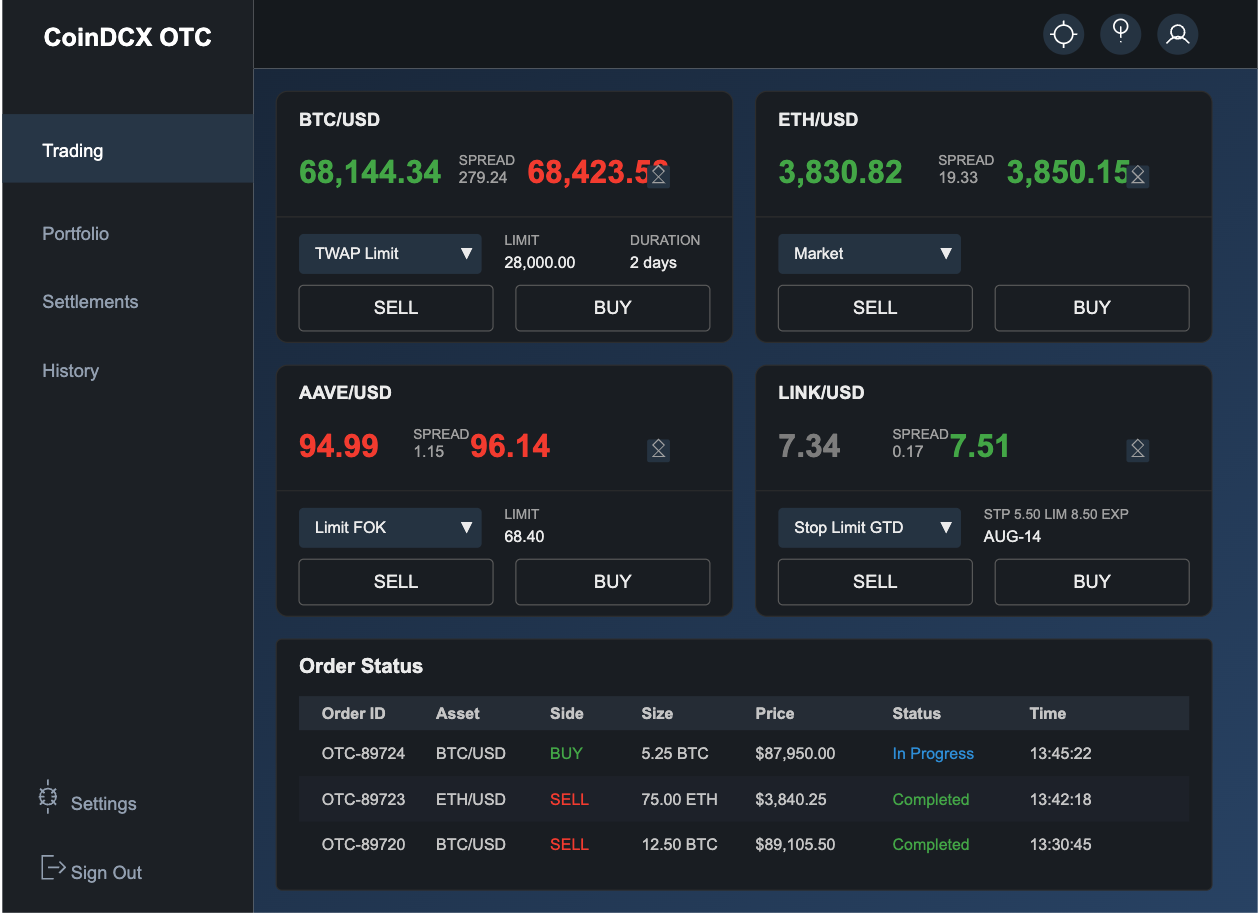Click the time 13:45:22 cell
The width and height of the screenshot is (1260, 913).
1060,754
